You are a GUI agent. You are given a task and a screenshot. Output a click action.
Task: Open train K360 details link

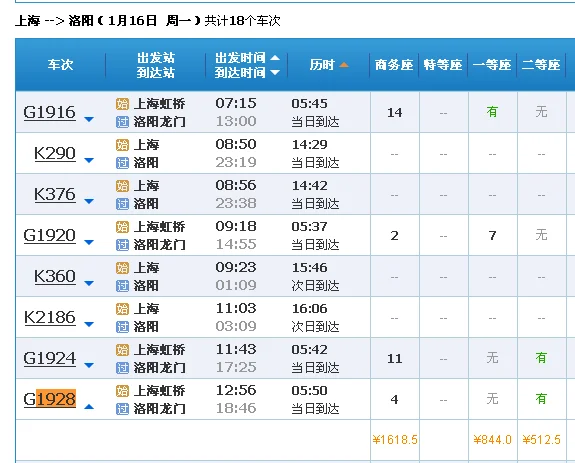coord(55,276)
